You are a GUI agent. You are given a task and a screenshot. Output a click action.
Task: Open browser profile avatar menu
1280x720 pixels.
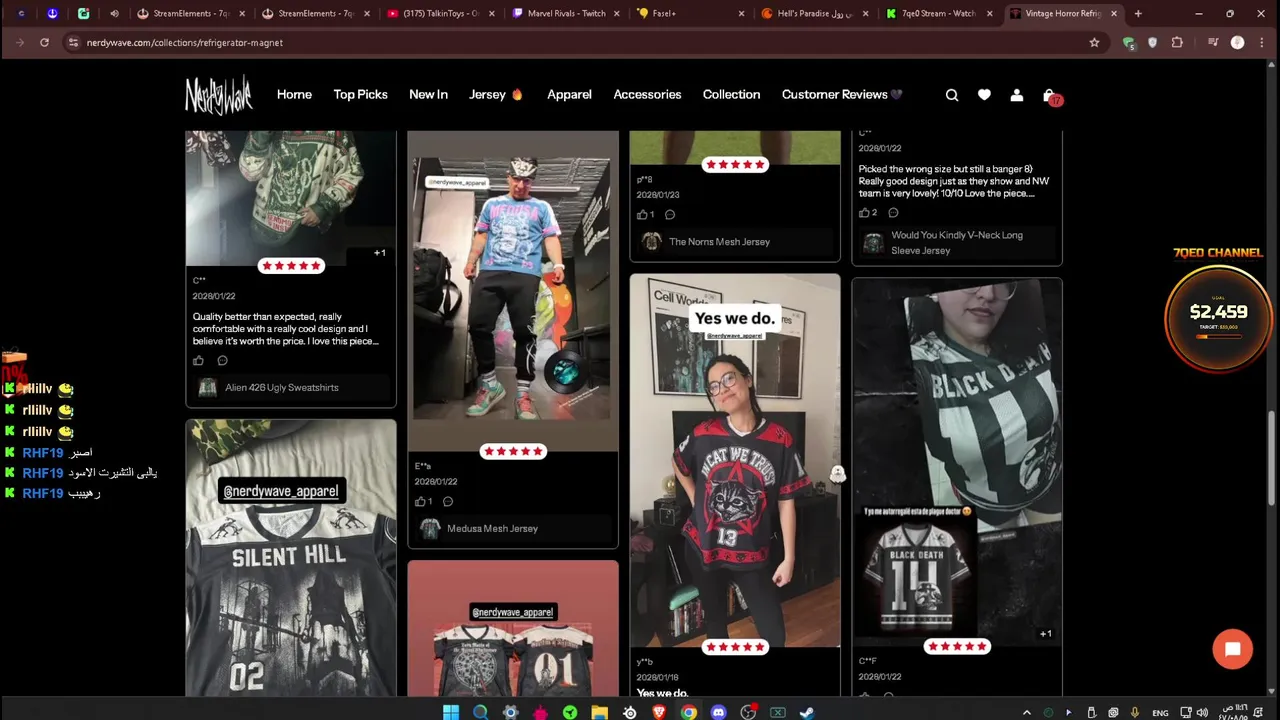click(x=1237, y=43)
